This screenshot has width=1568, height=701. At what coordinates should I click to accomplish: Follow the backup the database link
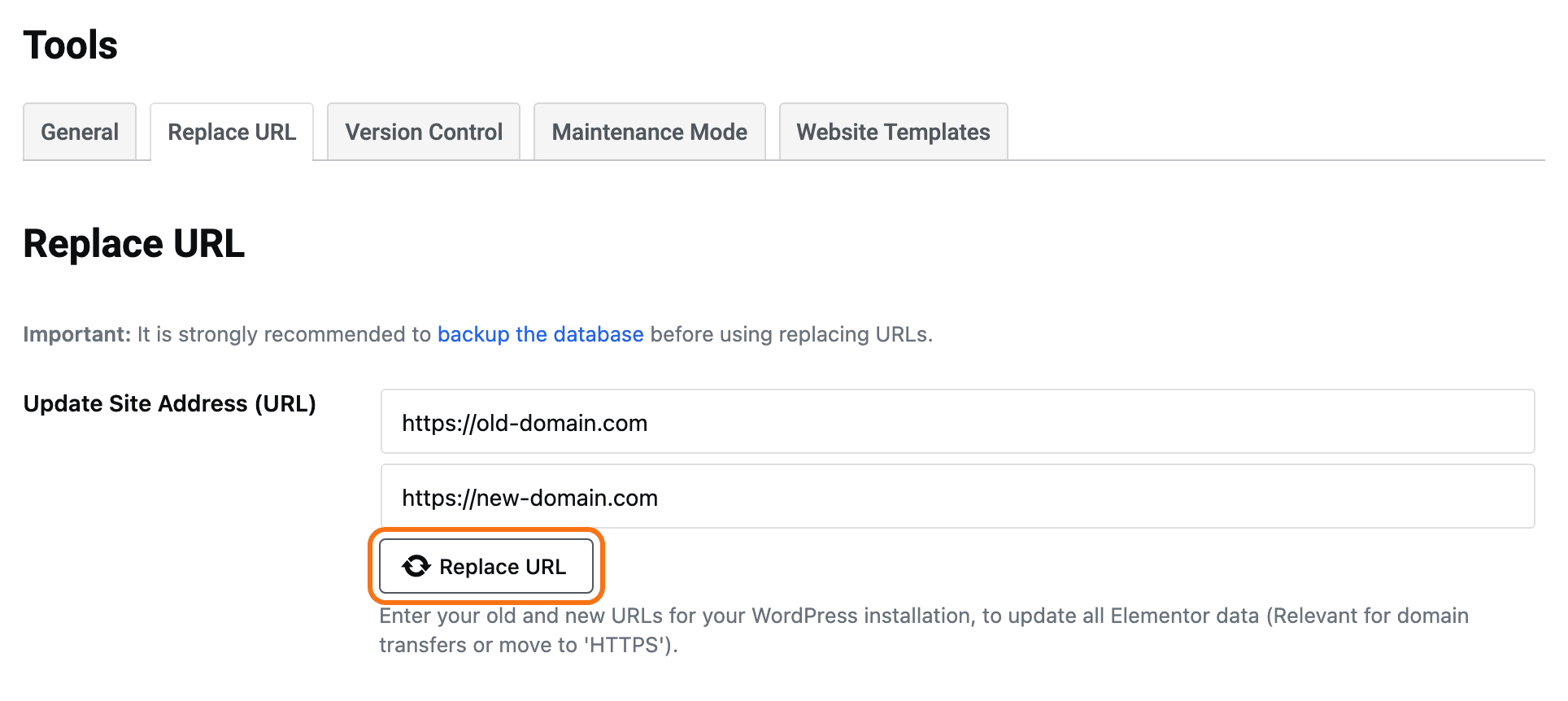541,334
